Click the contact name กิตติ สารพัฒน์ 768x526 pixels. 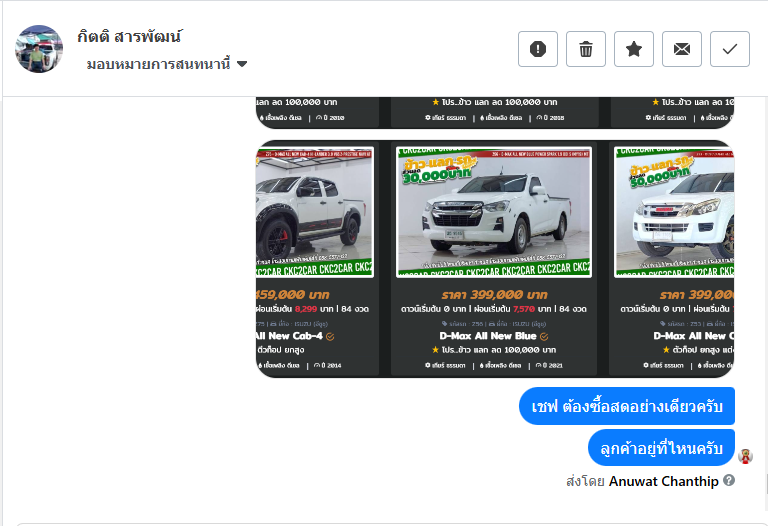tap(130, 37)
